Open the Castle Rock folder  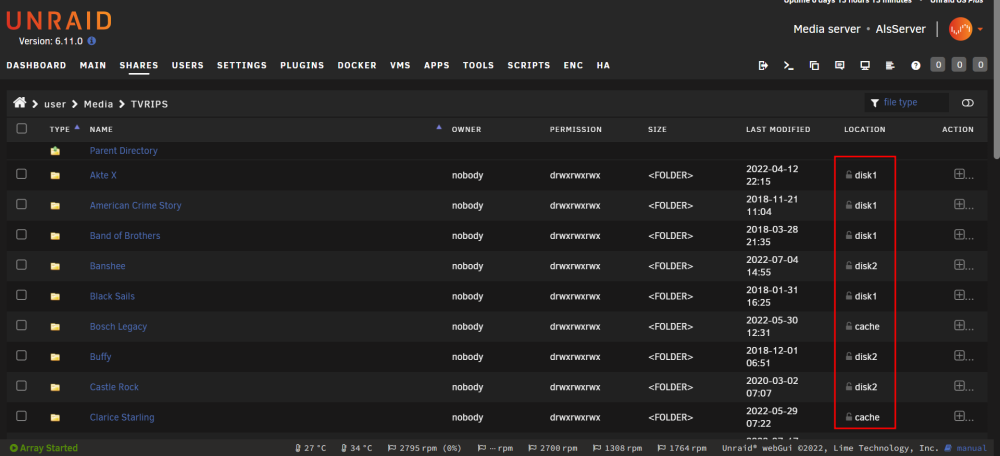pos(114,387)
